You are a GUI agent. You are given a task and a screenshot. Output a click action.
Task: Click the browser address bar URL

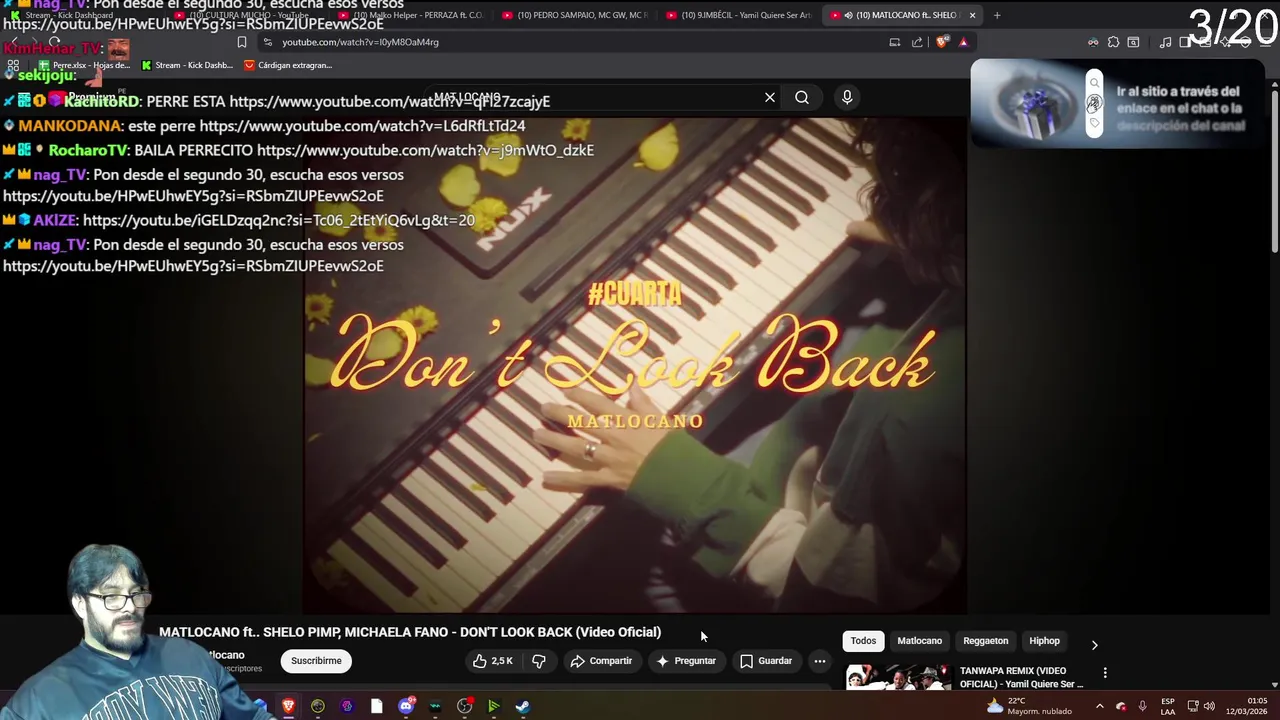coord(360,42)
